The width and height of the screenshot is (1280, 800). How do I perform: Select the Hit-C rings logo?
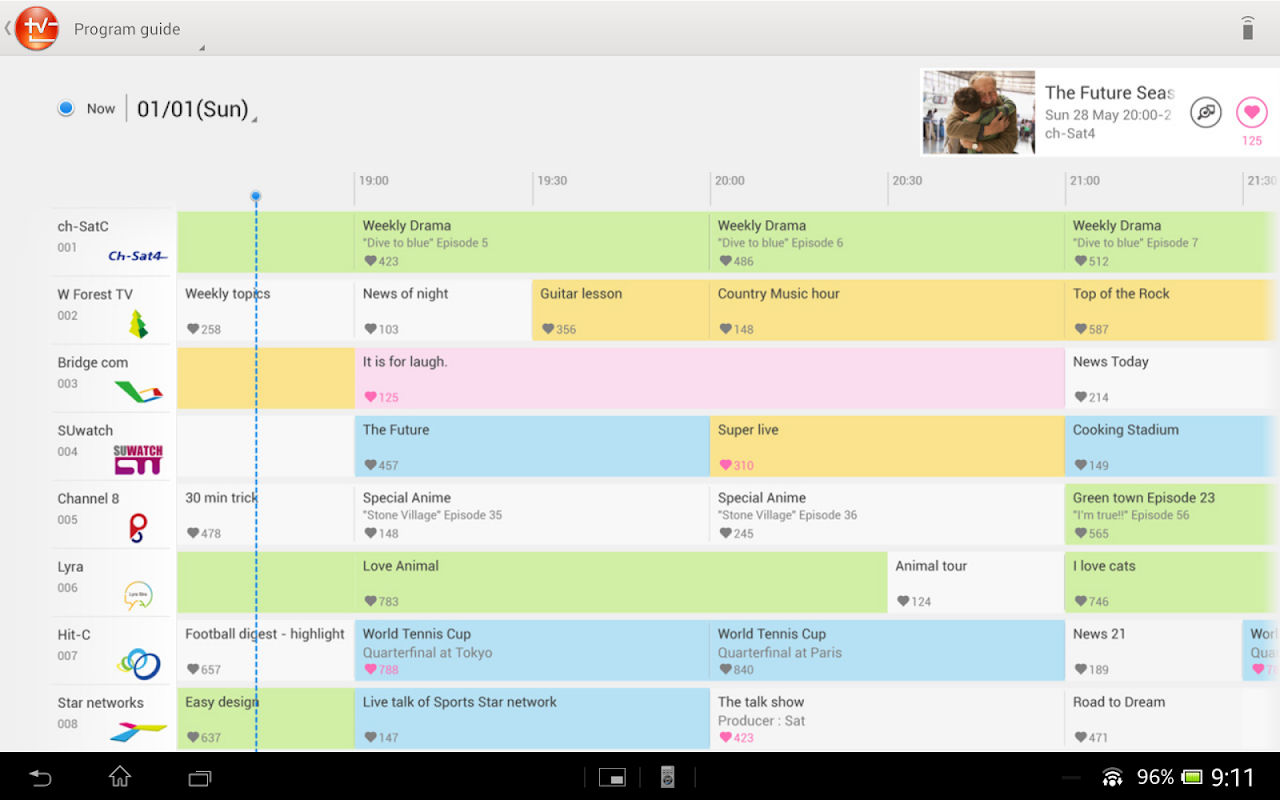[x=139, y=663]
